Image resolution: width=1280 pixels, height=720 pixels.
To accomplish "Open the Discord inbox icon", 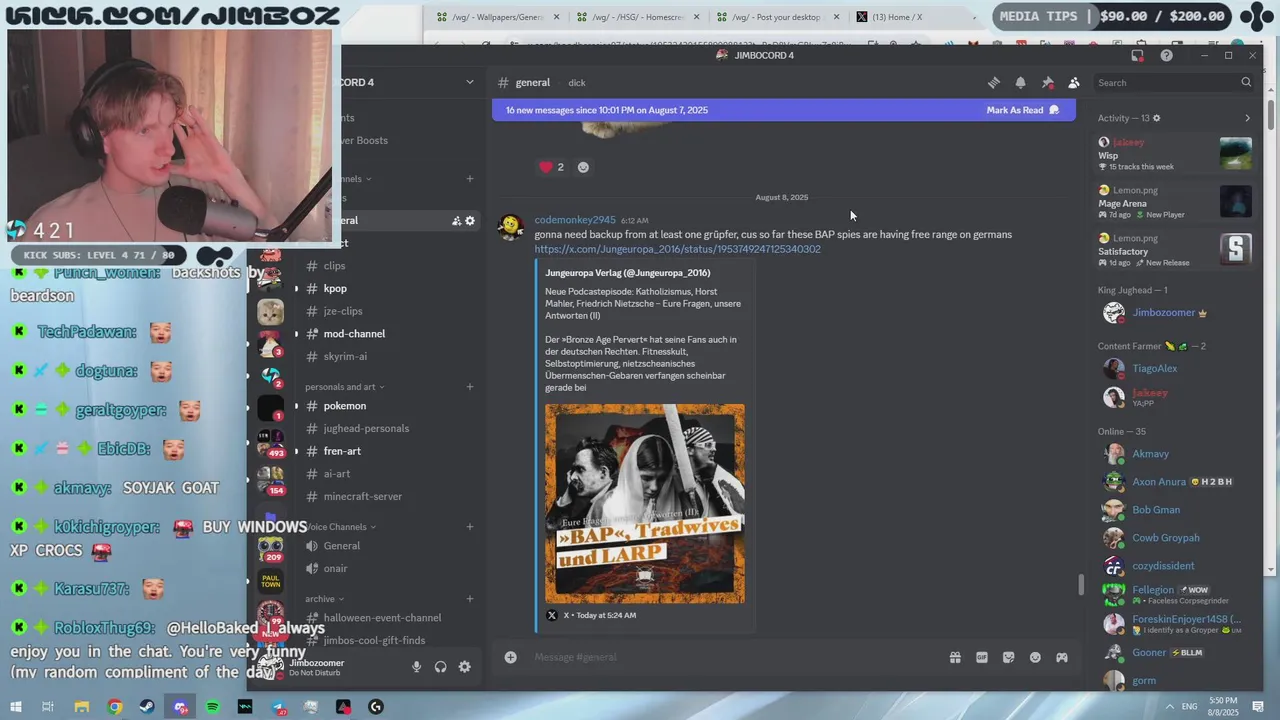I will [1137, 55].
